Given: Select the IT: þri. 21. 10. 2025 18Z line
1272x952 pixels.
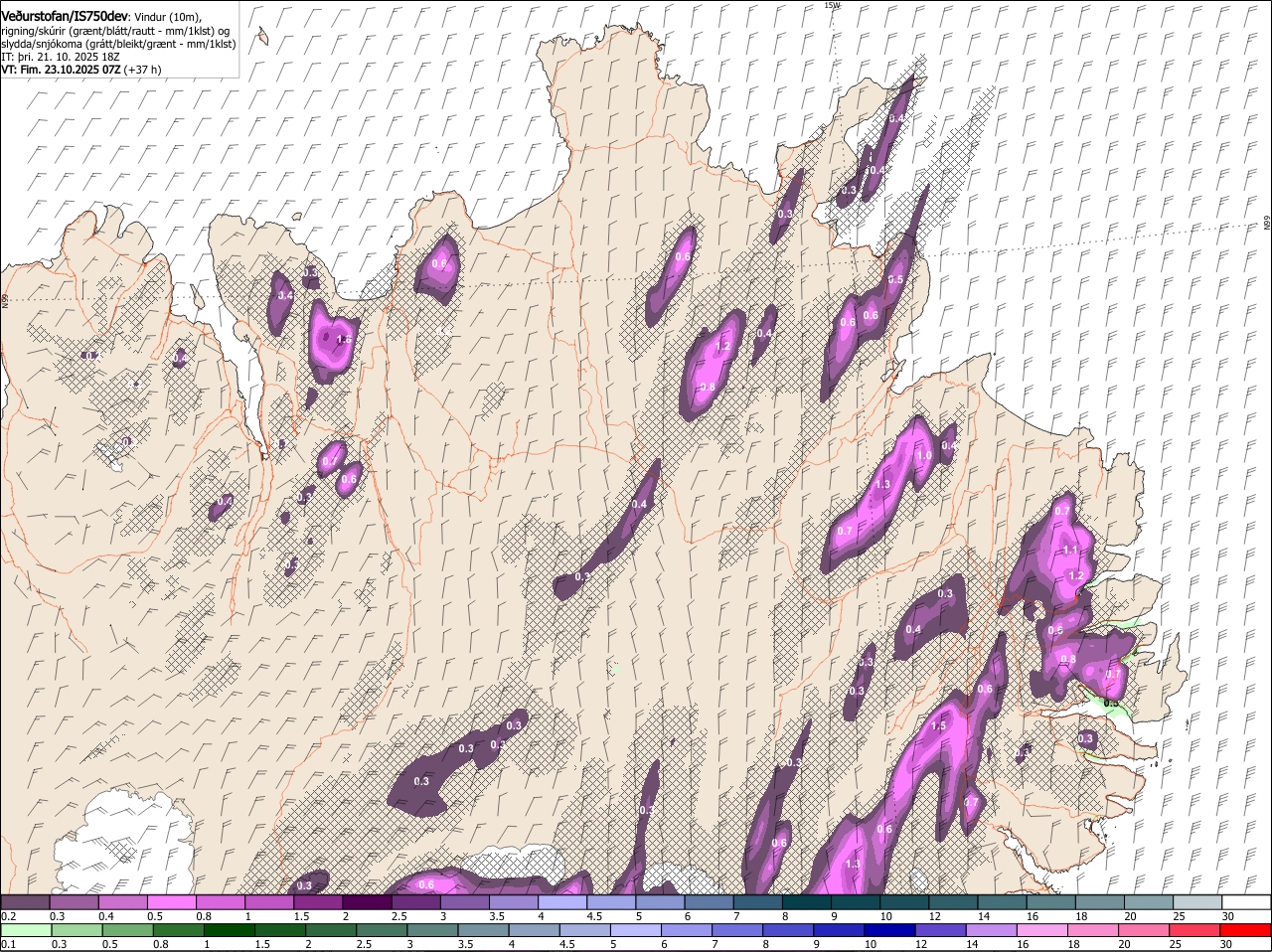Looking at the screenshot, I should click(61, 57).
